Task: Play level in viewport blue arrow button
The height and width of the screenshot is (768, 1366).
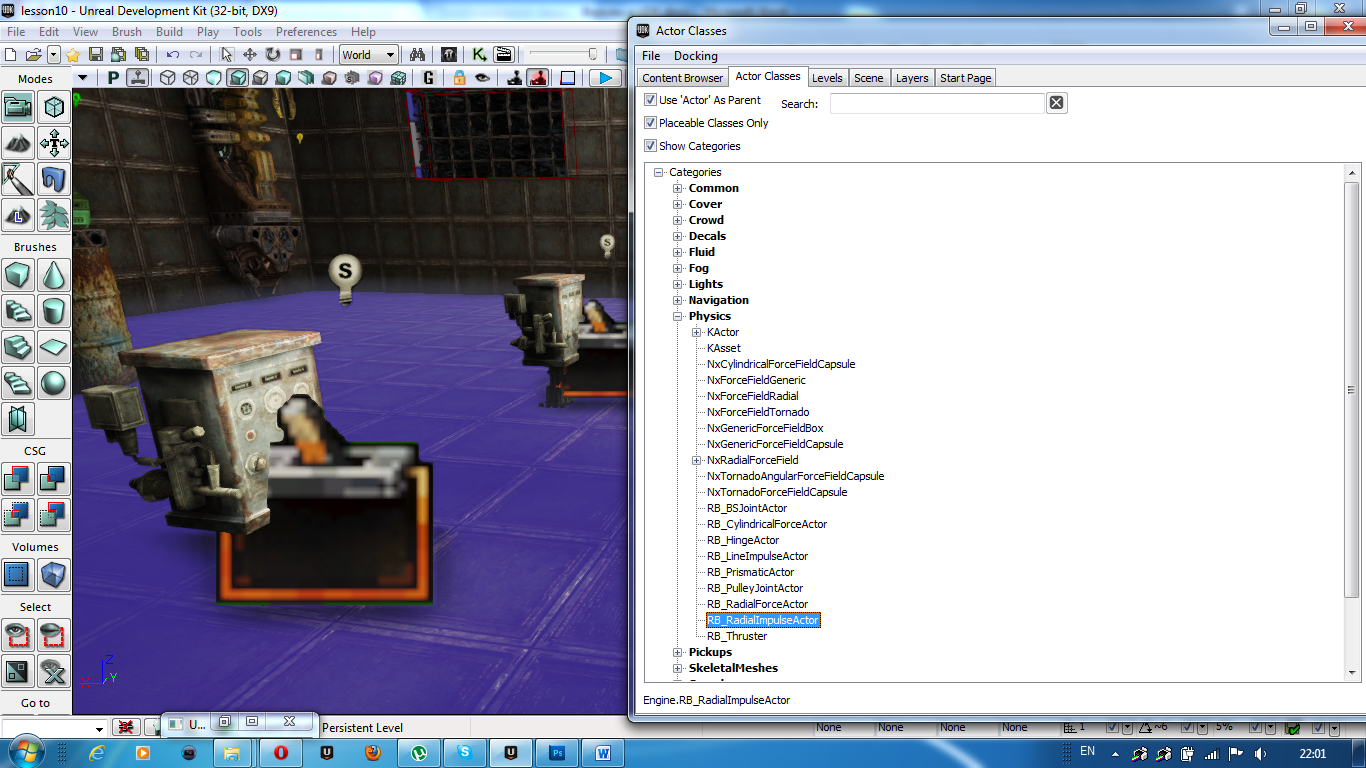Action: (x=604, y=78)
